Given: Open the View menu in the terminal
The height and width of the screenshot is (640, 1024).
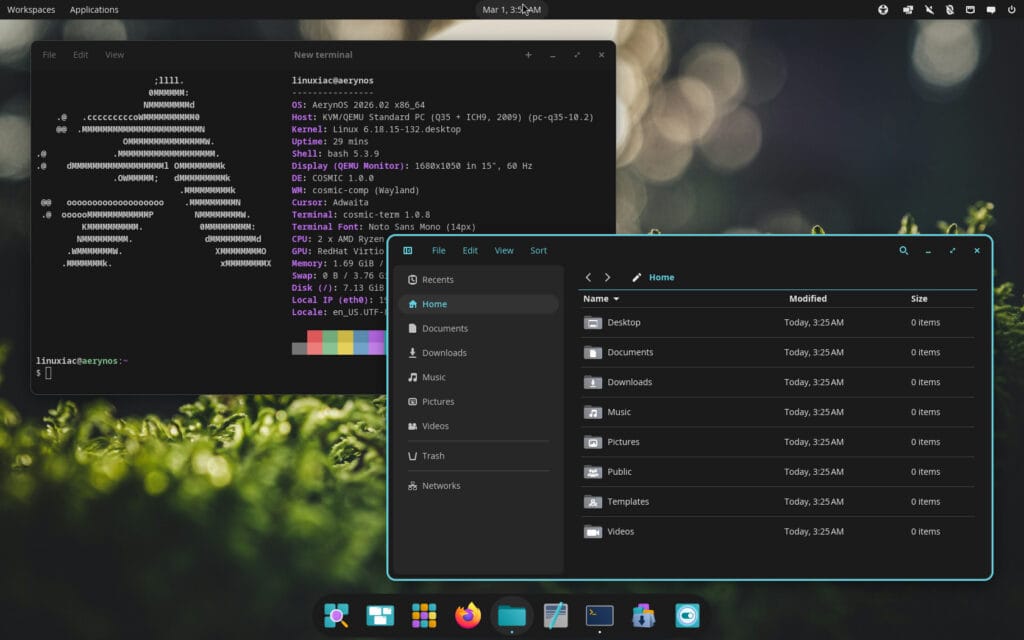Looking at the screenshot, I should coord(114,54).
